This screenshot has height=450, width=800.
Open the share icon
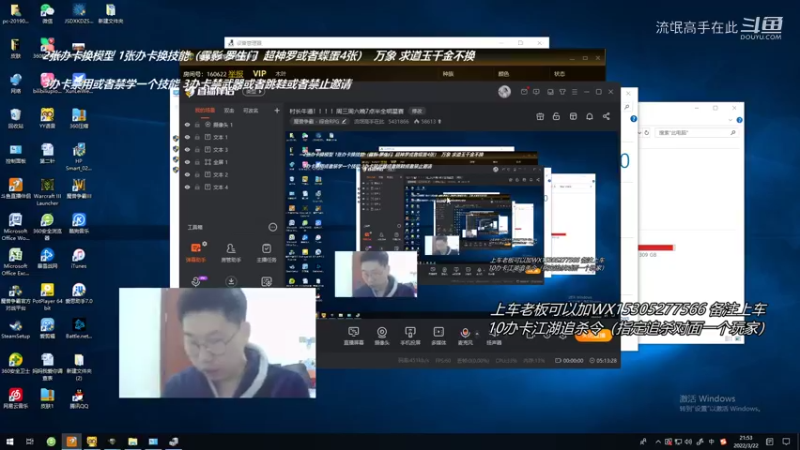tap(606, 116)
